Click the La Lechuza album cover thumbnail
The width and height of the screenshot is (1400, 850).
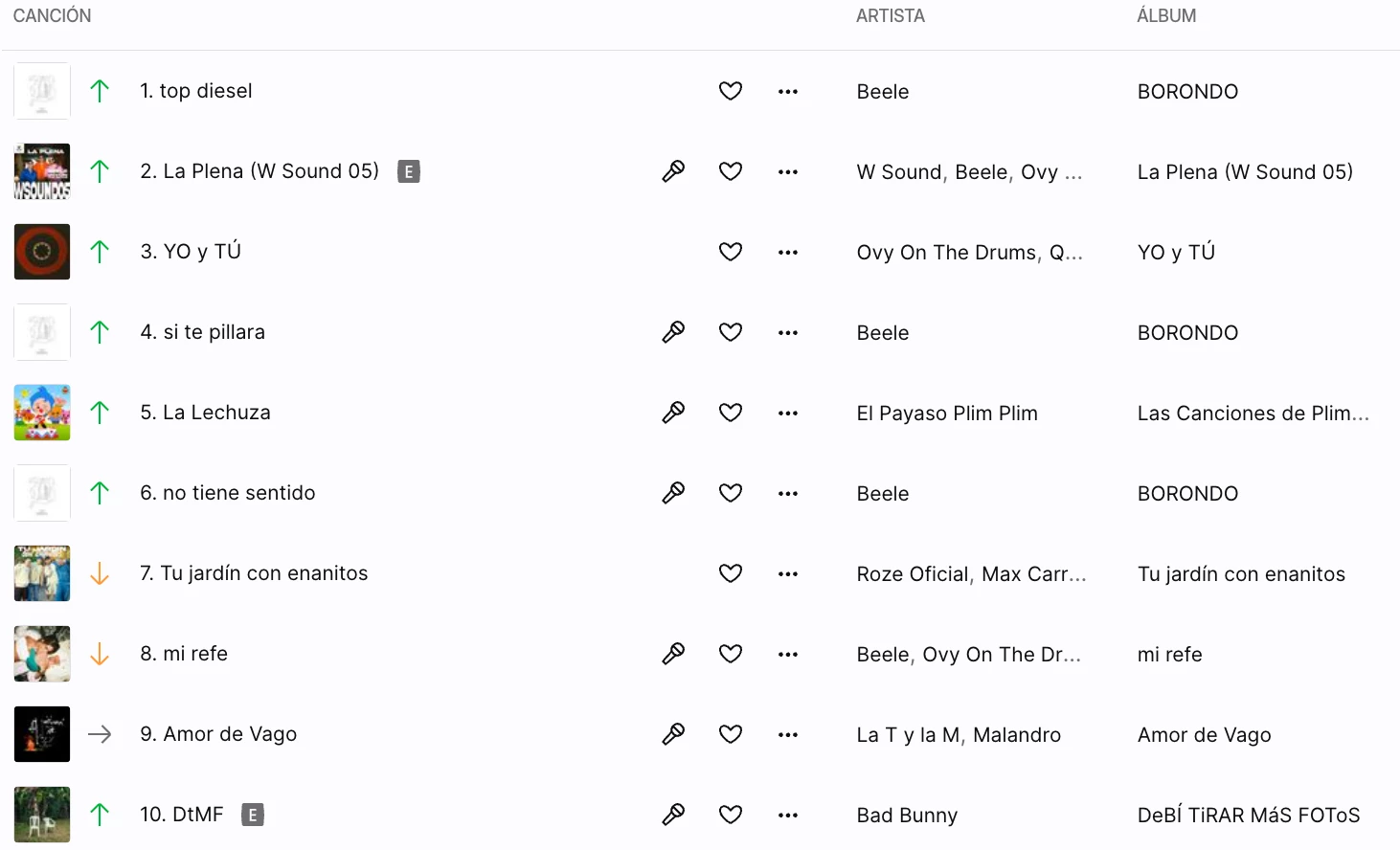point(42,413)
